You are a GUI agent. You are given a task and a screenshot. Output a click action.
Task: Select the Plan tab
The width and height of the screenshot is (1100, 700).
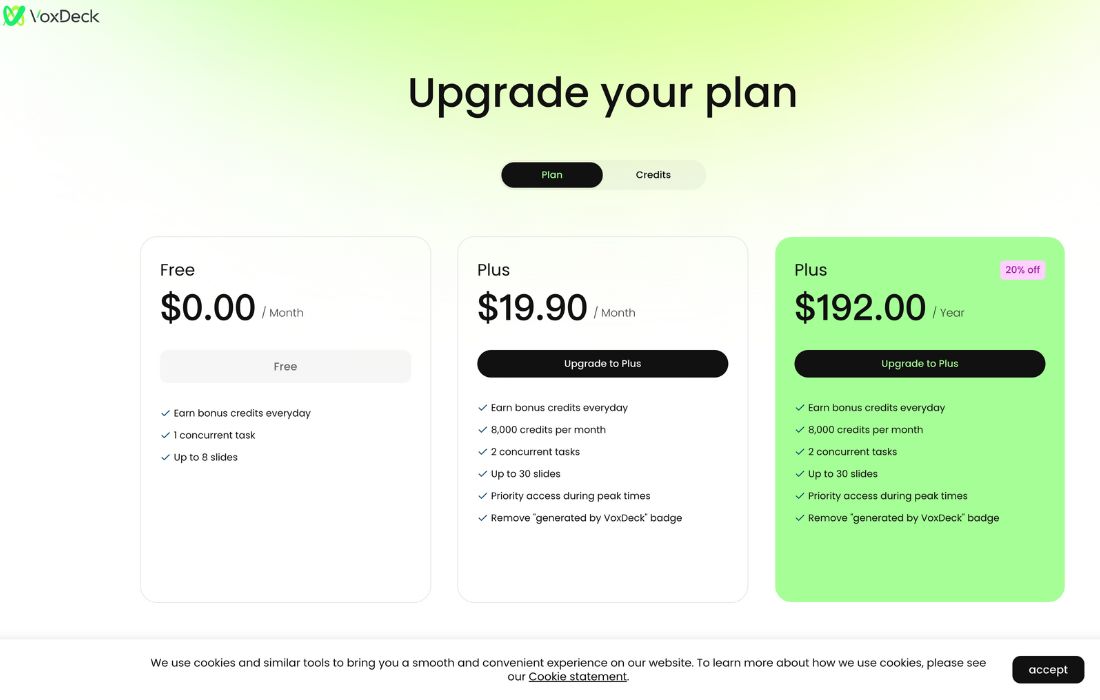pos(552,175)
